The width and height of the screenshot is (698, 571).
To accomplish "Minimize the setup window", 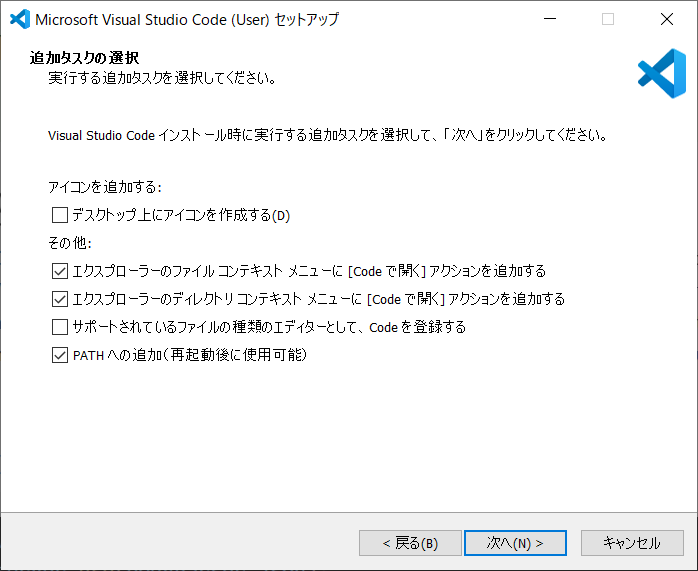I will tap(550, 19).
